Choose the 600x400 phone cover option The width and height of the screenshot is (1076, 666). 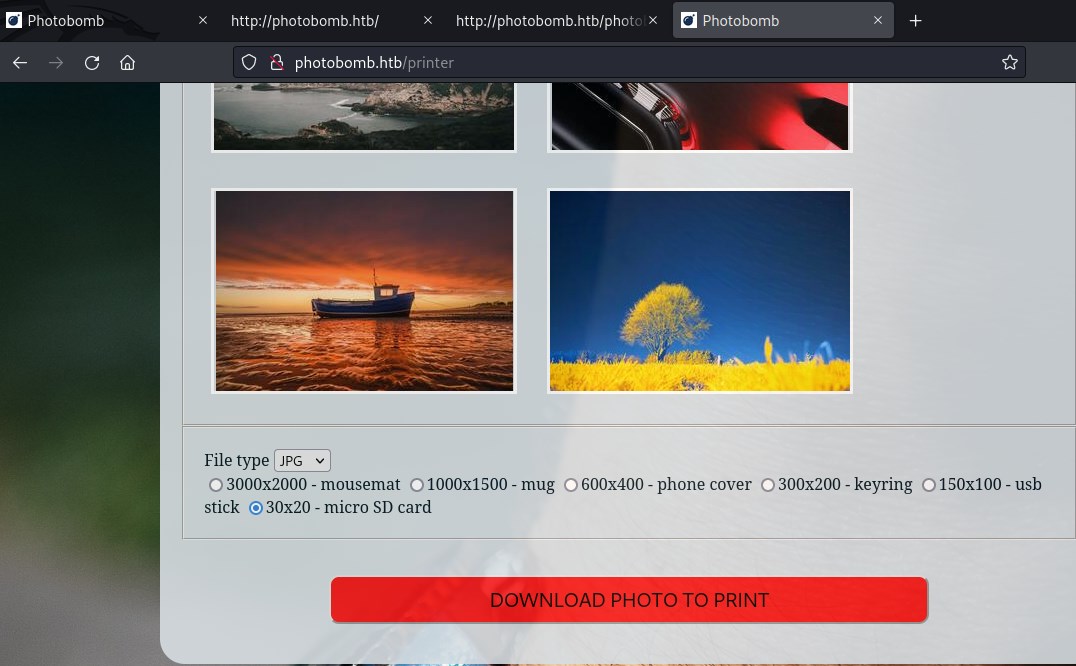pos(571,485)
